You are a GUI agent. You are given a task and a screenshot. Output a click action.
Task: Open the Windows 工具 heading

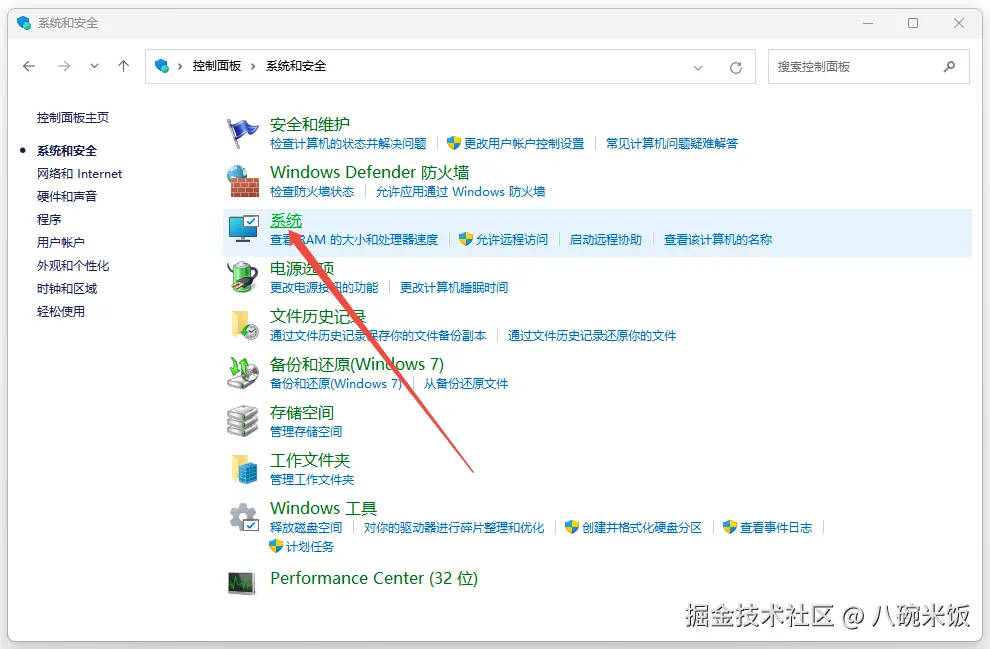[x=323, y=508]
